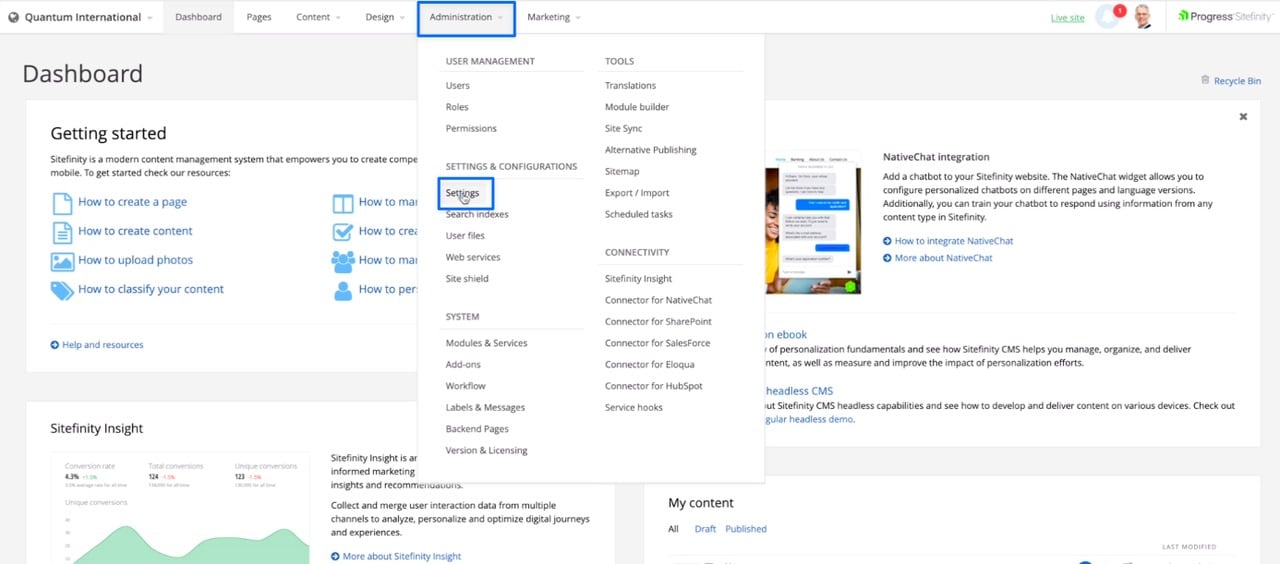Viewport: 1280px width, 564px height.
Task: Select Connector for Eloqua
Action: 649,365
